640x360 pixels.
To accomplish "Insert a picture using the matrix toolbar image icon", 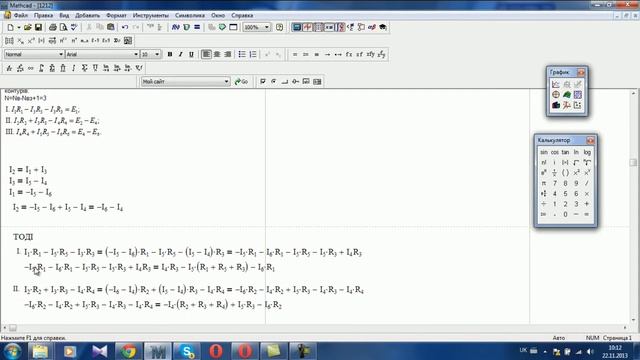I will click(128, 41).
